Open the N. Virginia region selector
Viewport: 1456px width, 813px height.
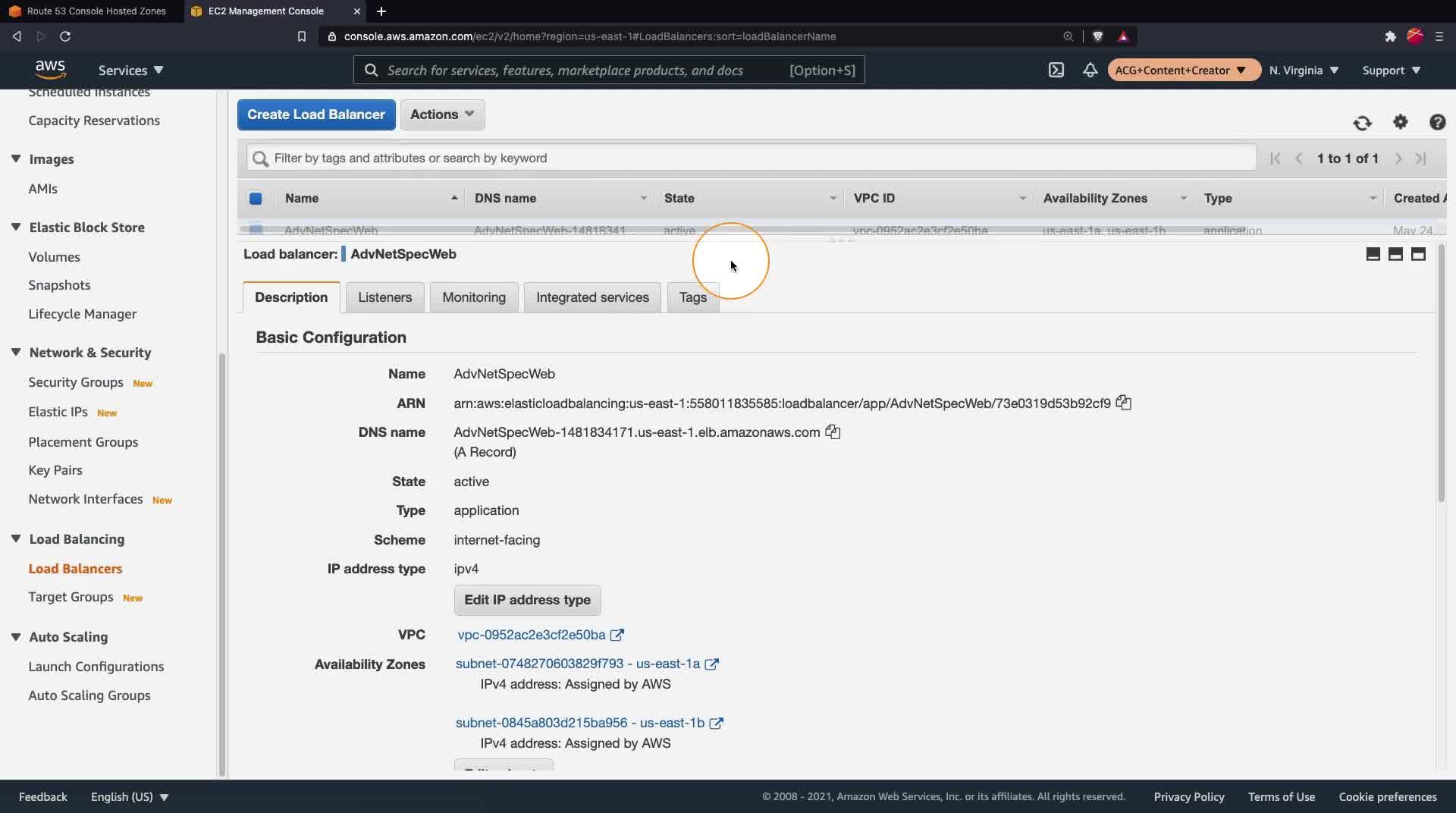pyautogui.click(x=1304, y=70)
